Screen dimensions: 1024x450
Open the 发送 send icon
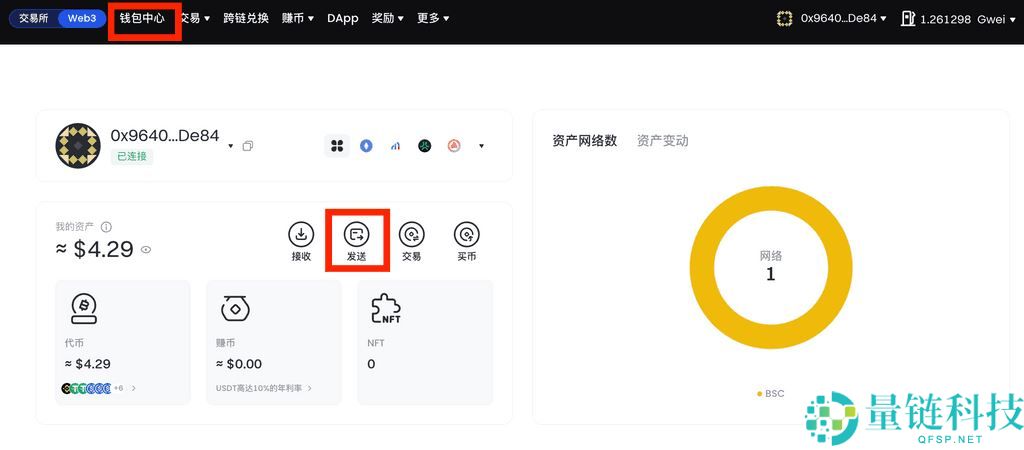pos(357,234)
